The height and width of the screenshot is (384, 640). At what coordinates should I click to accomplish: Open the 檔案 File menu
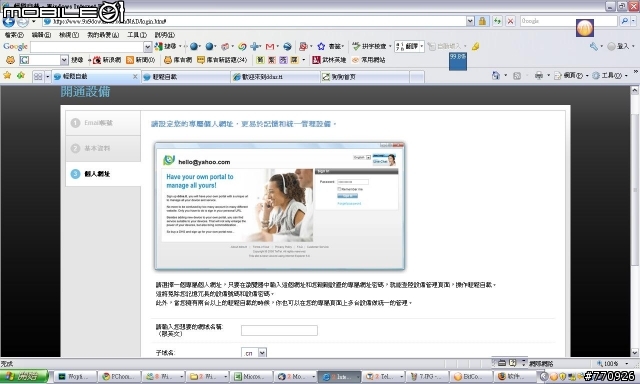point(14,35)
